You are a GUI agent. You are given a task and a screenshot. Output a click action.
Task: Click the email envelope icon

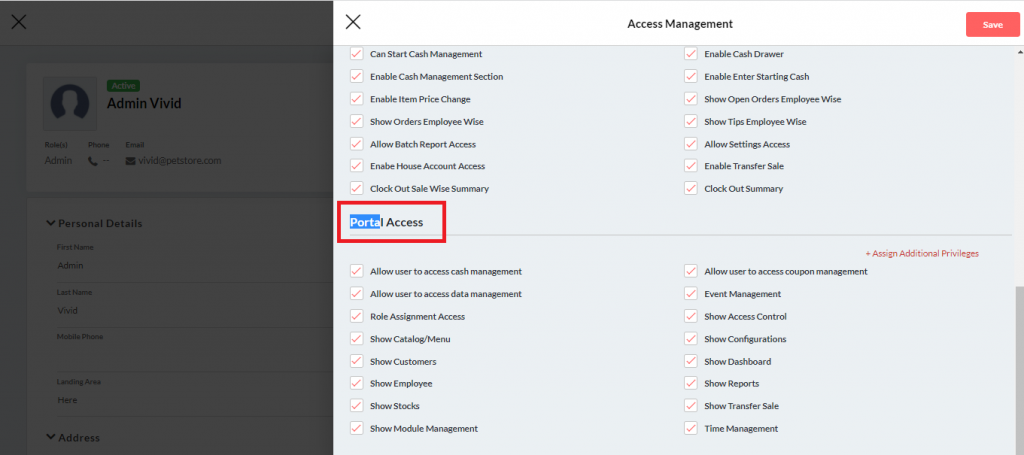pyautogui.click(x=131, y=160)
